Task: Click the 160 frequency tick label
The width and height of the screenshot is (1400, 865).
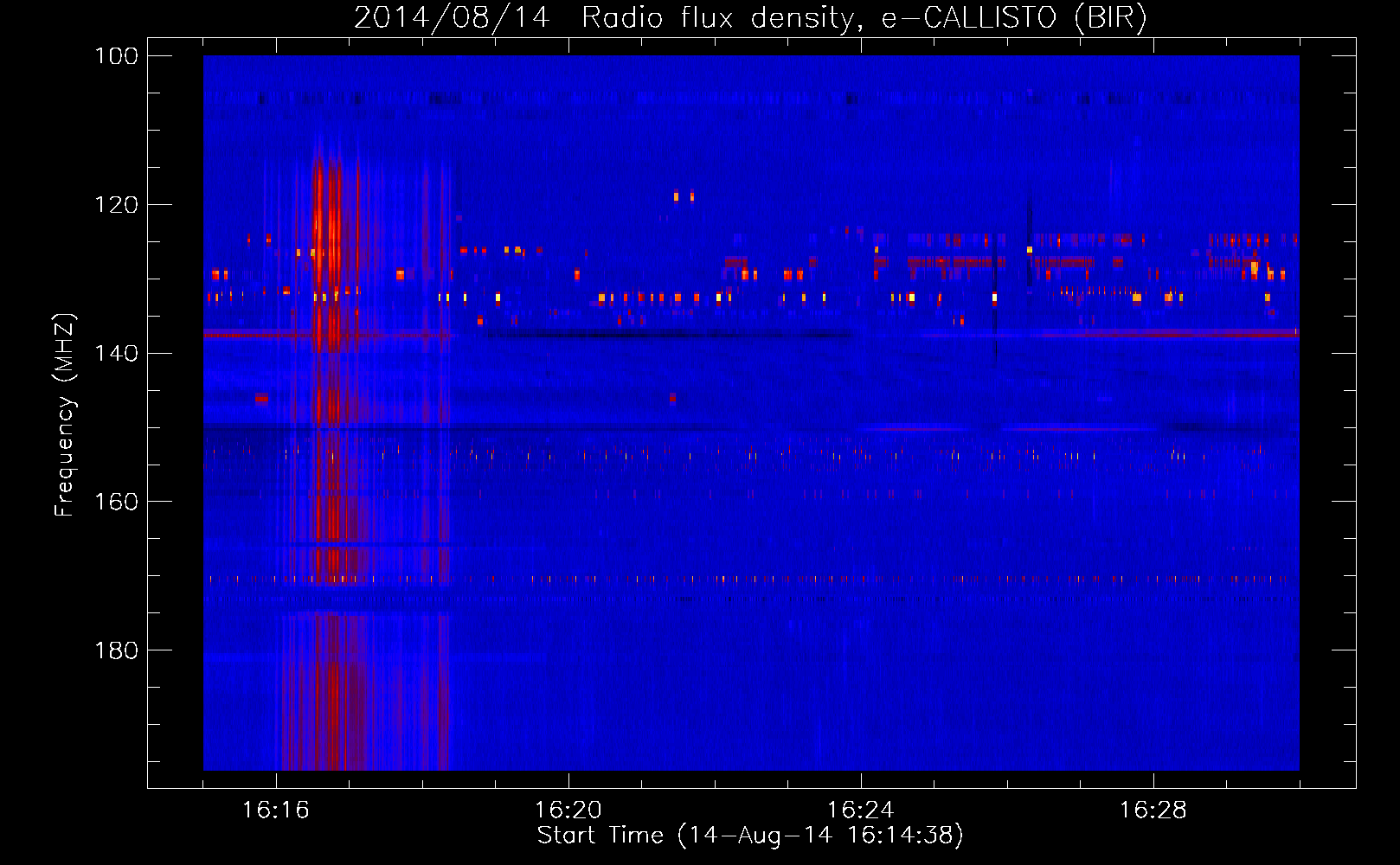Action: pyautogui.click(x=117, y=502)
